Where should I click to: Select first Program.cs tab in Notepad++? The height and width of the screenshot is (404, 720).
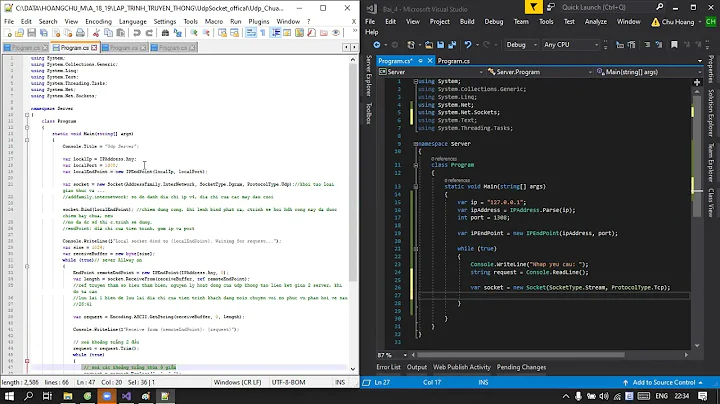point(26,47)
